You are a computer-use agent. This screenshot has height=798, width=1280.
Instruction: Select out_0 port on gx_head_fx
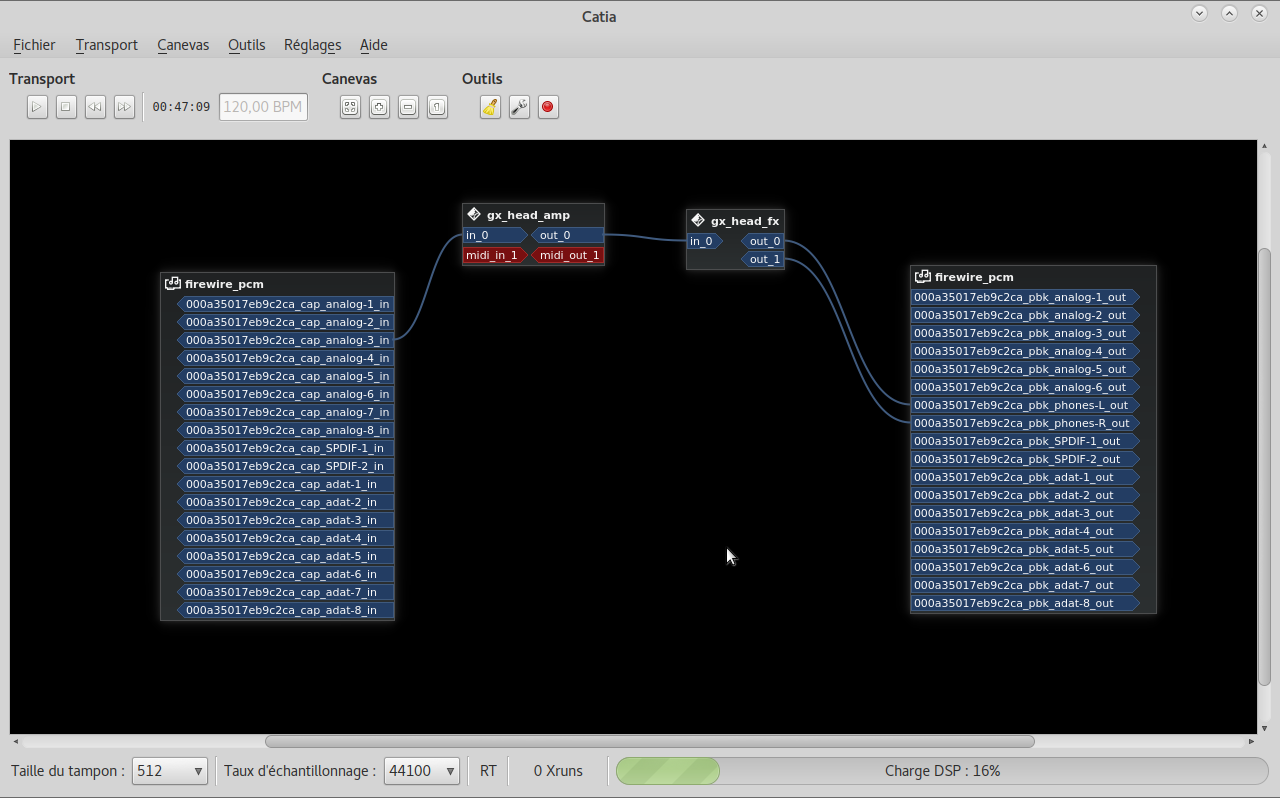[762, 241]
